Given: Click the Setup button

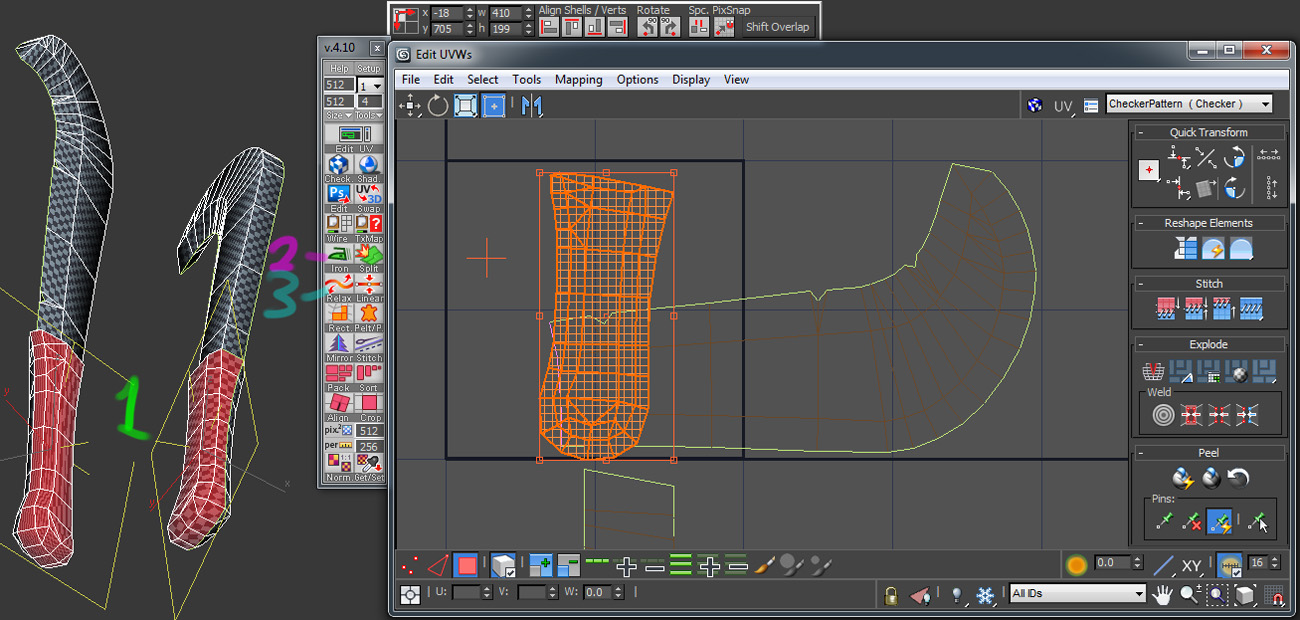Looking at the screenshot, I should coord(369,68).
